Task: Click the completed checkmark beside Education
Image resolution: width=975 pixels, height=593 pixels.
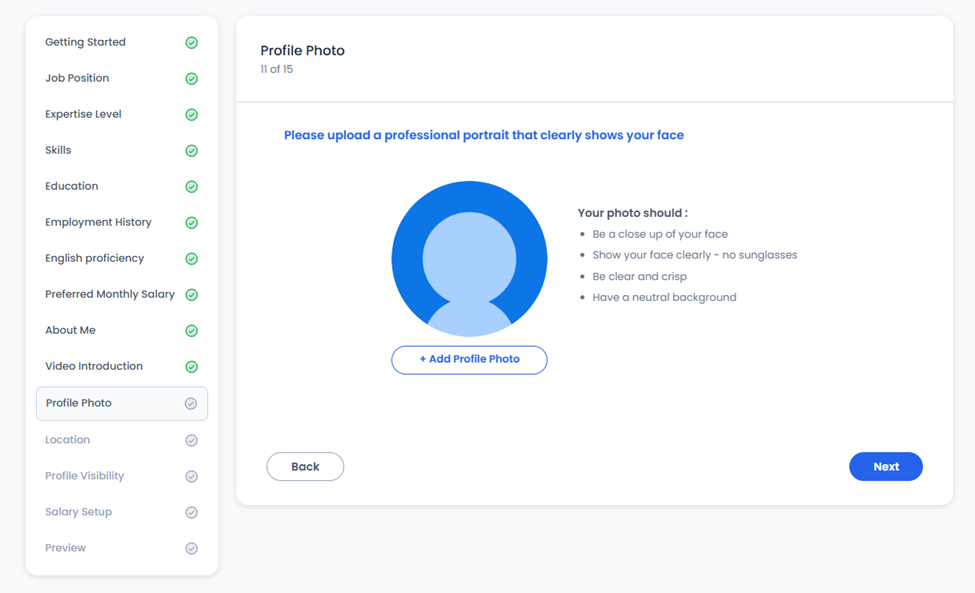Action: [x=192, y=187]
